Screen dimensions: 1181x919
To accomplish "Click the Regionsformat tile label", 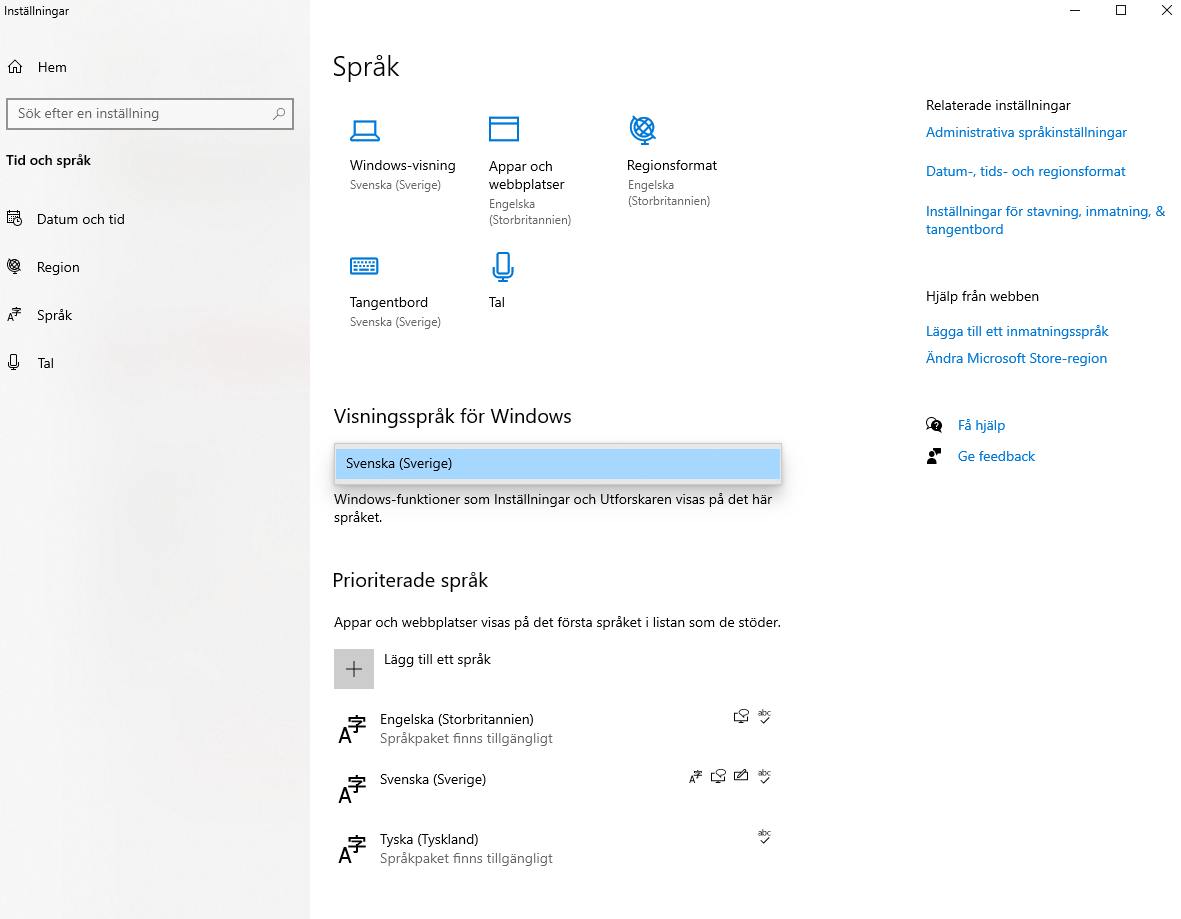I will [x=671, y=166].
